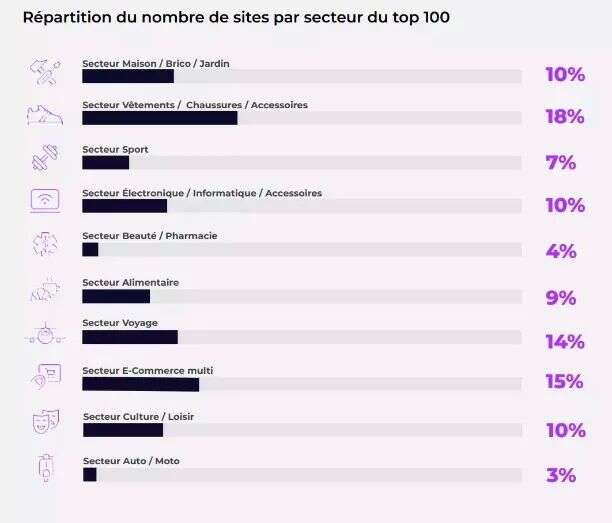
Task: Select the dumbbell Sport icon
Action: (45, 157)
